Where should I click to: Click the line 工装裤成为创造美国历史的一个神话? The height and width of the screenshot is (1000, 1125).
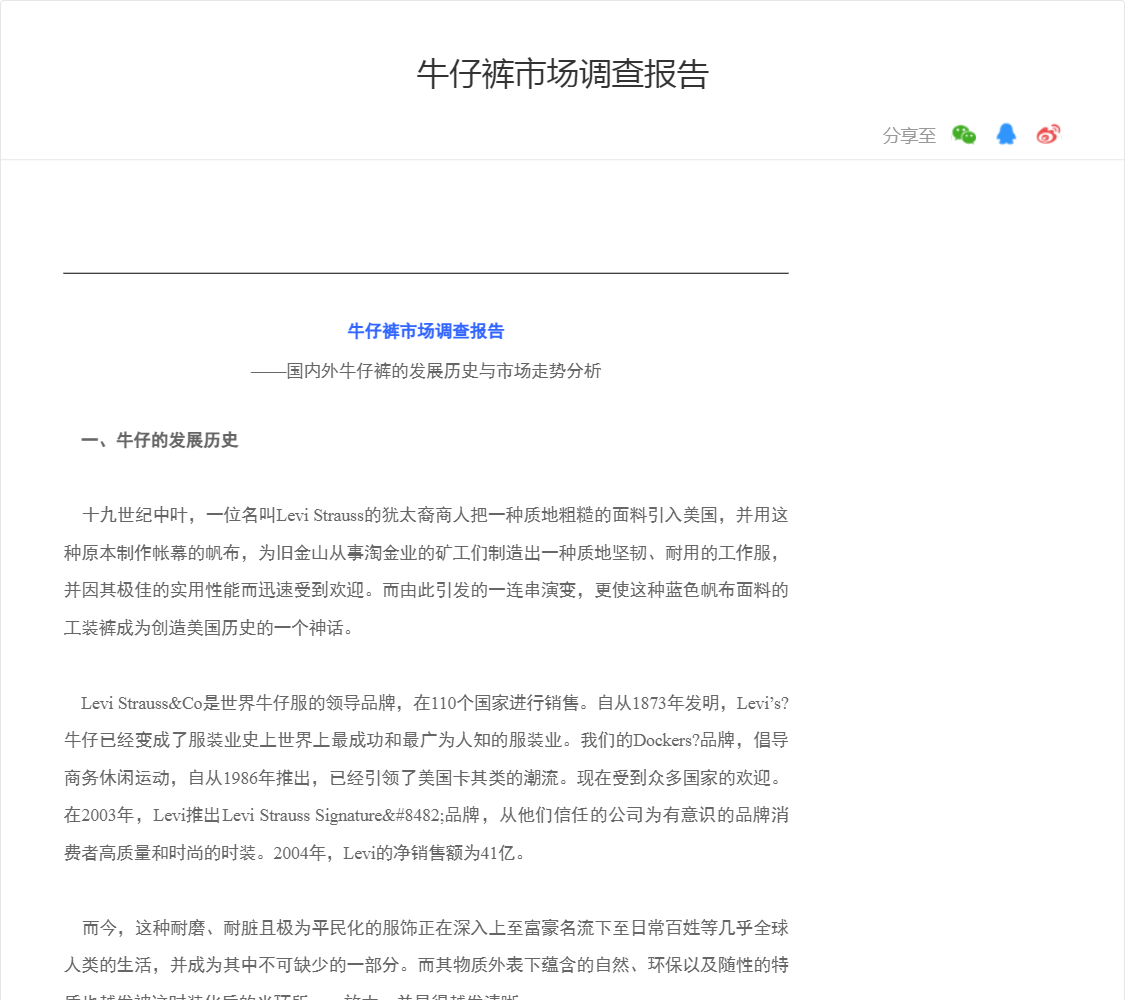pos(208,628)
